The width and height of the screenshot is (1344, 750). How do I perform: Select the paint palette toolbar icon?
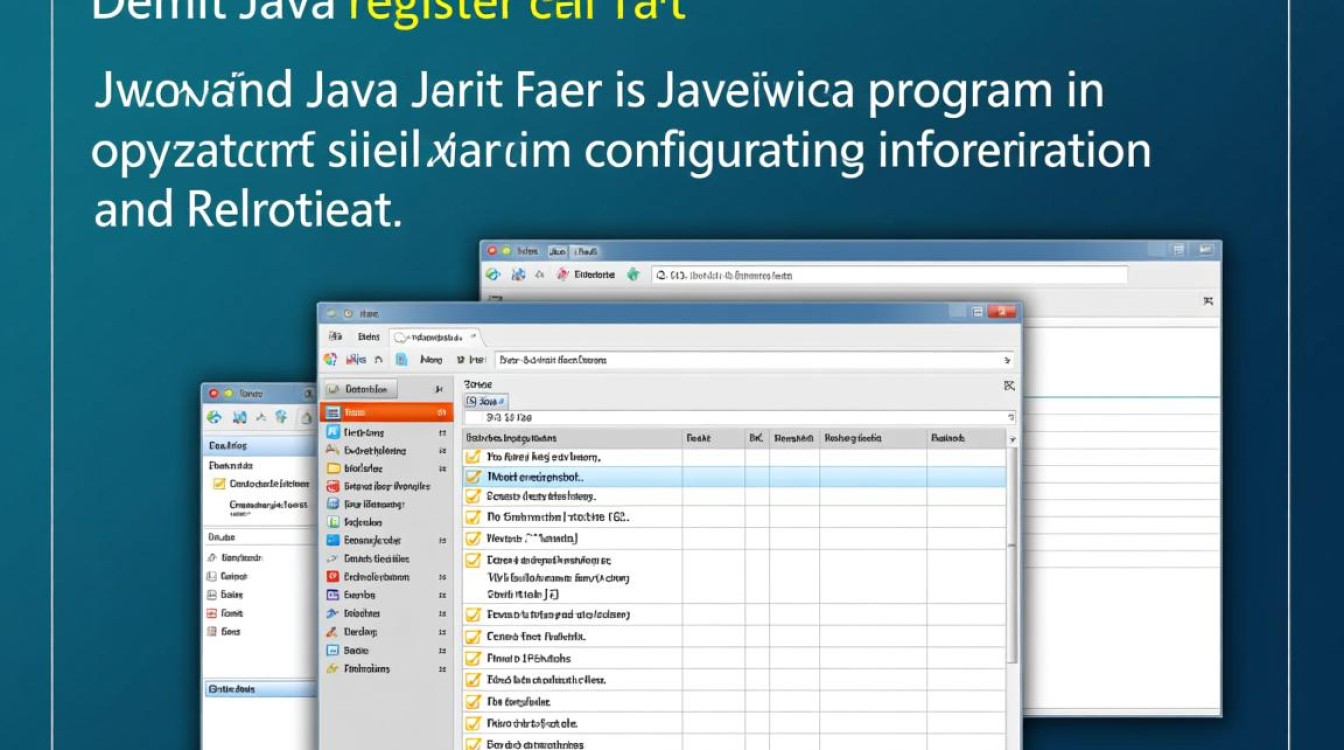pos(330,360)
